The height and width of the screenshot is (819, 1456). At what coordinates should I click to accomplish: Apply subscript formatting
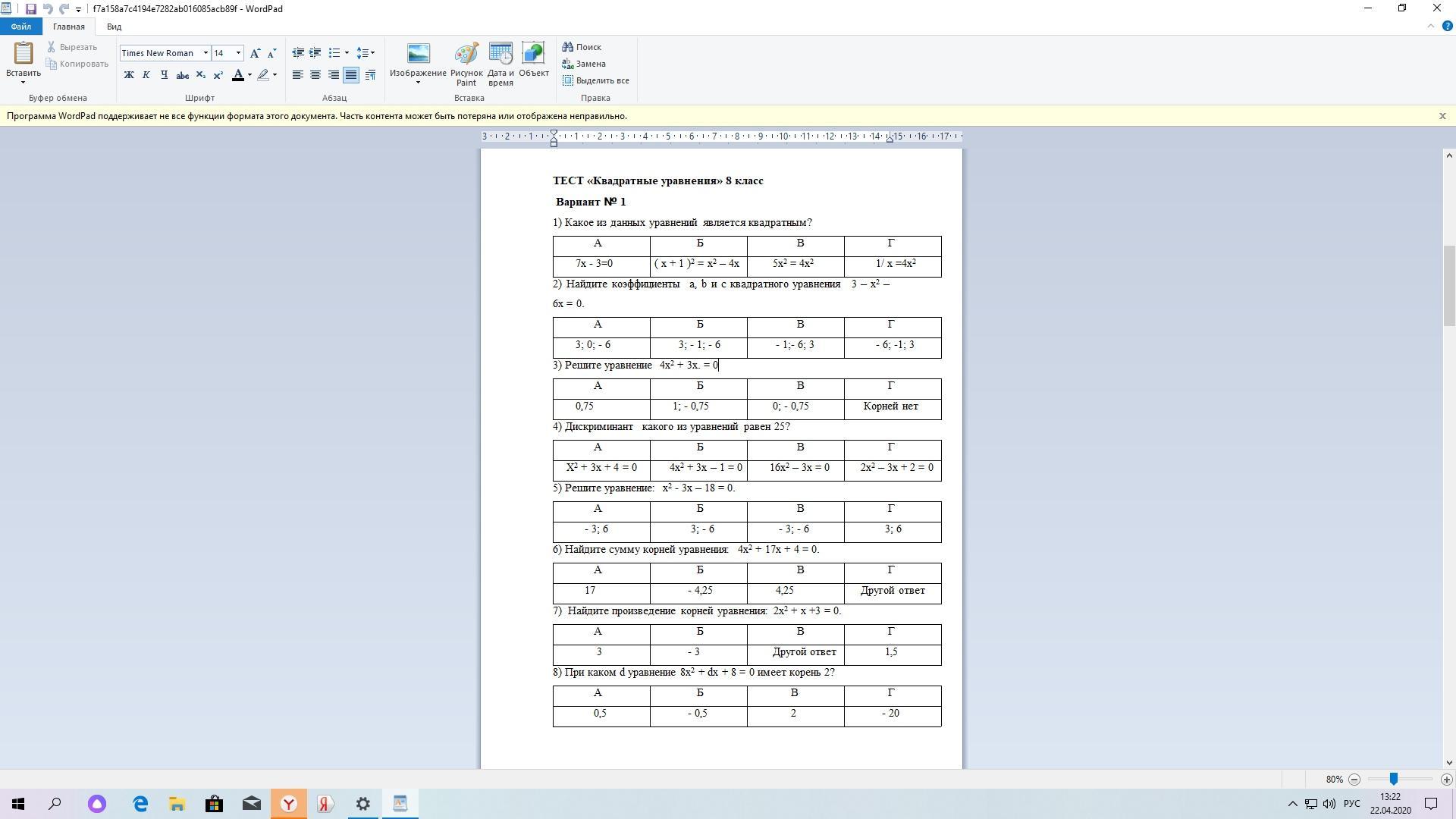point(200,75)
